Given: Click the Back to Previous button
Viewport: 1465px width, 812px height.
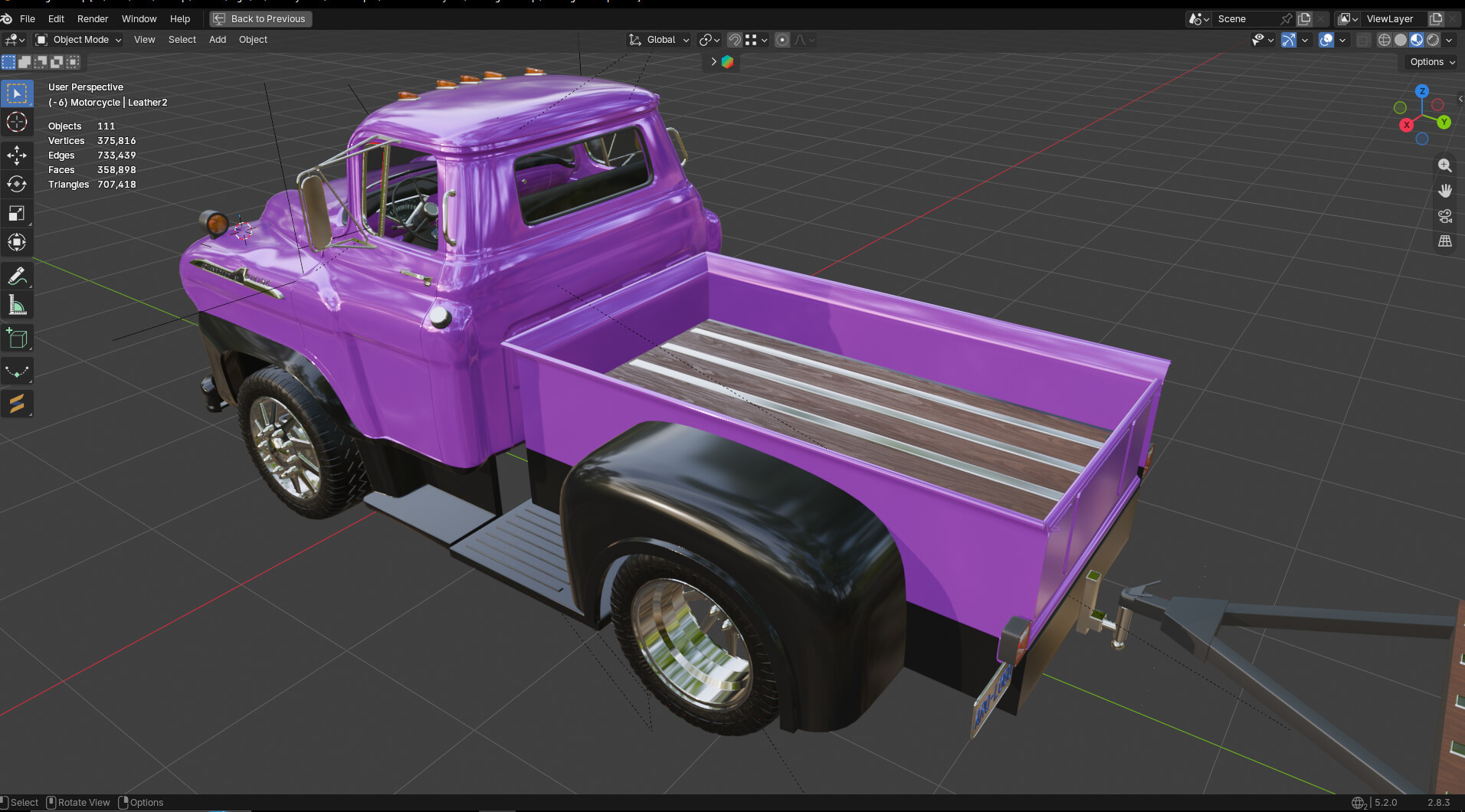Looking at the screenshot, I should 261,19.
